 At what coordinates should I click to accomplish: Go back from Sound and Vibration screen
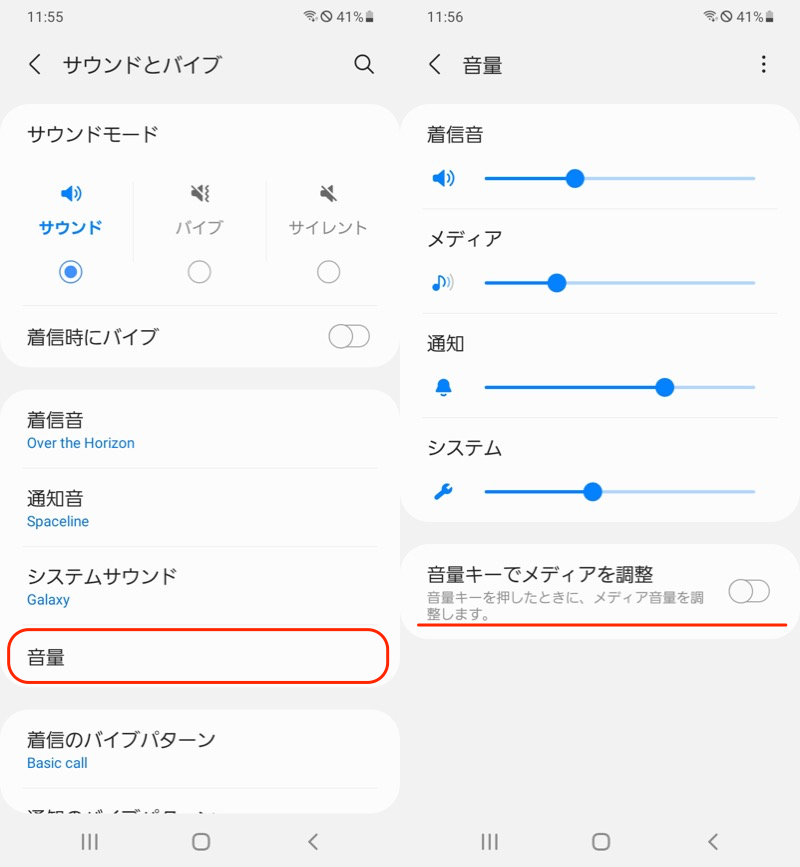[36, 65]
